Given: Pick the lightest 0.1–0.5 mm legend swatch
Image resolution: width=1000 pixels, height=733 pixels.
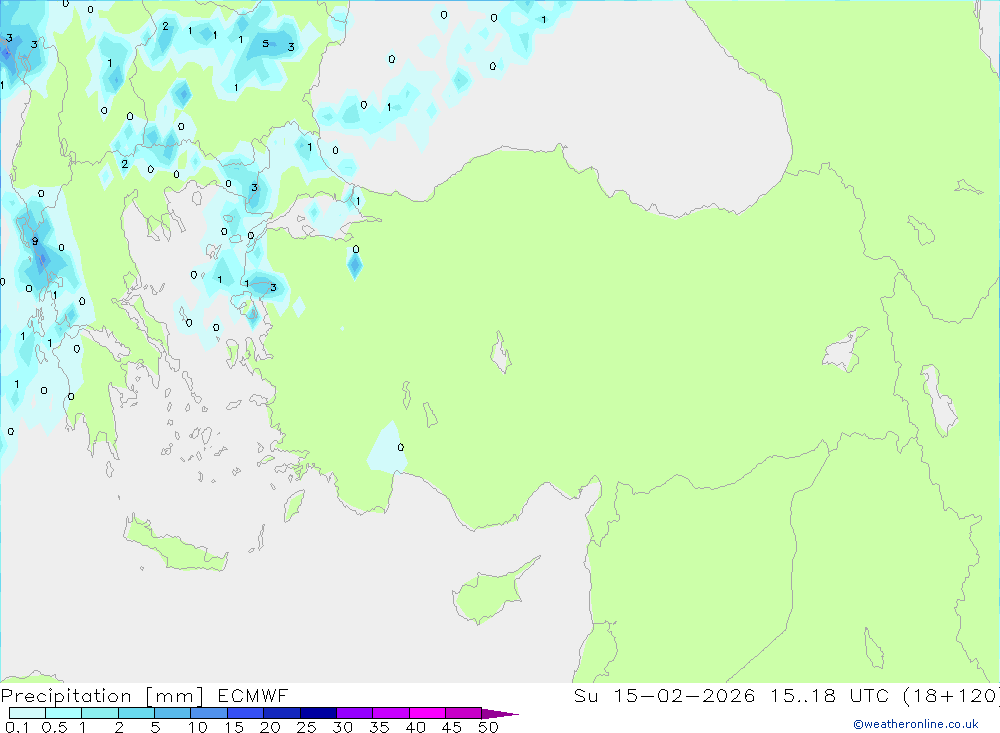Looking at the screenshot, I should click(27, 713).
